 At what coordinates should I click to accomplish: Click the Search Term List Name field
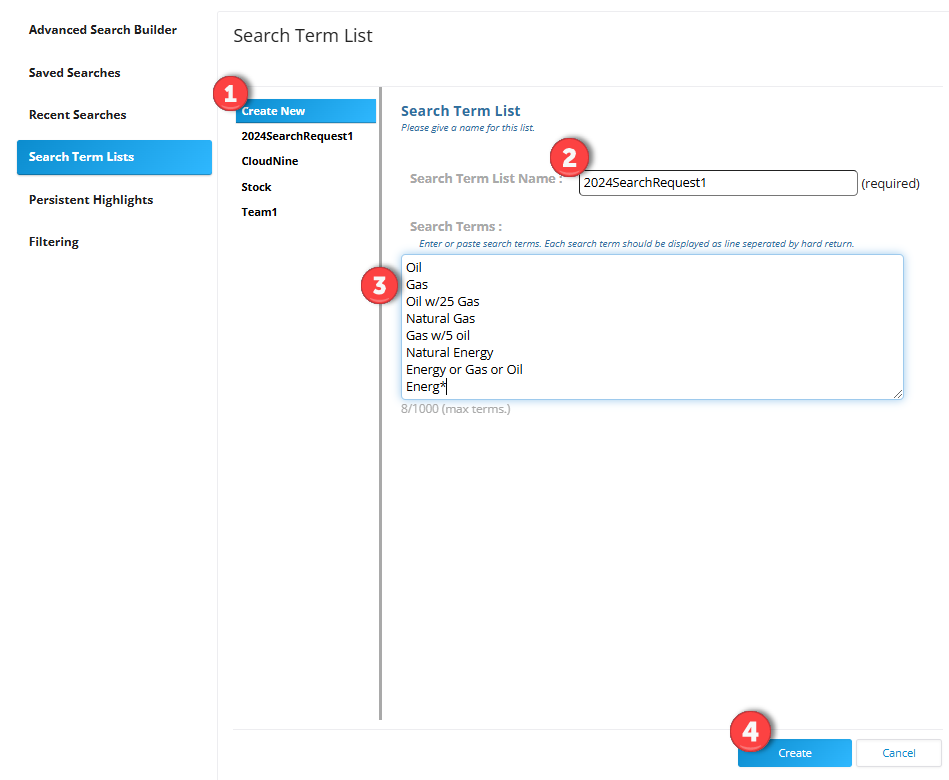(x=717, y=183)
